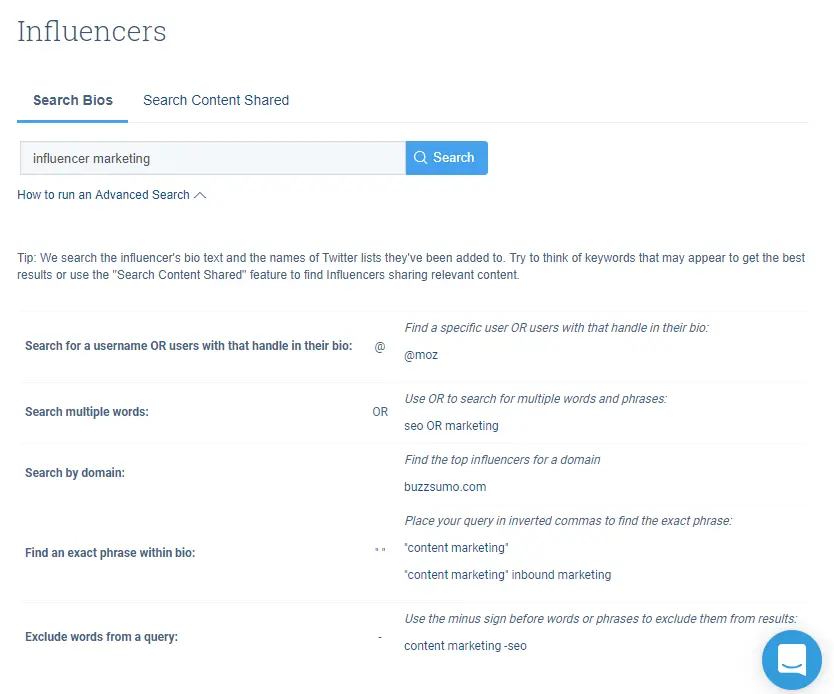Click the Exclude words from a query label

101,637
